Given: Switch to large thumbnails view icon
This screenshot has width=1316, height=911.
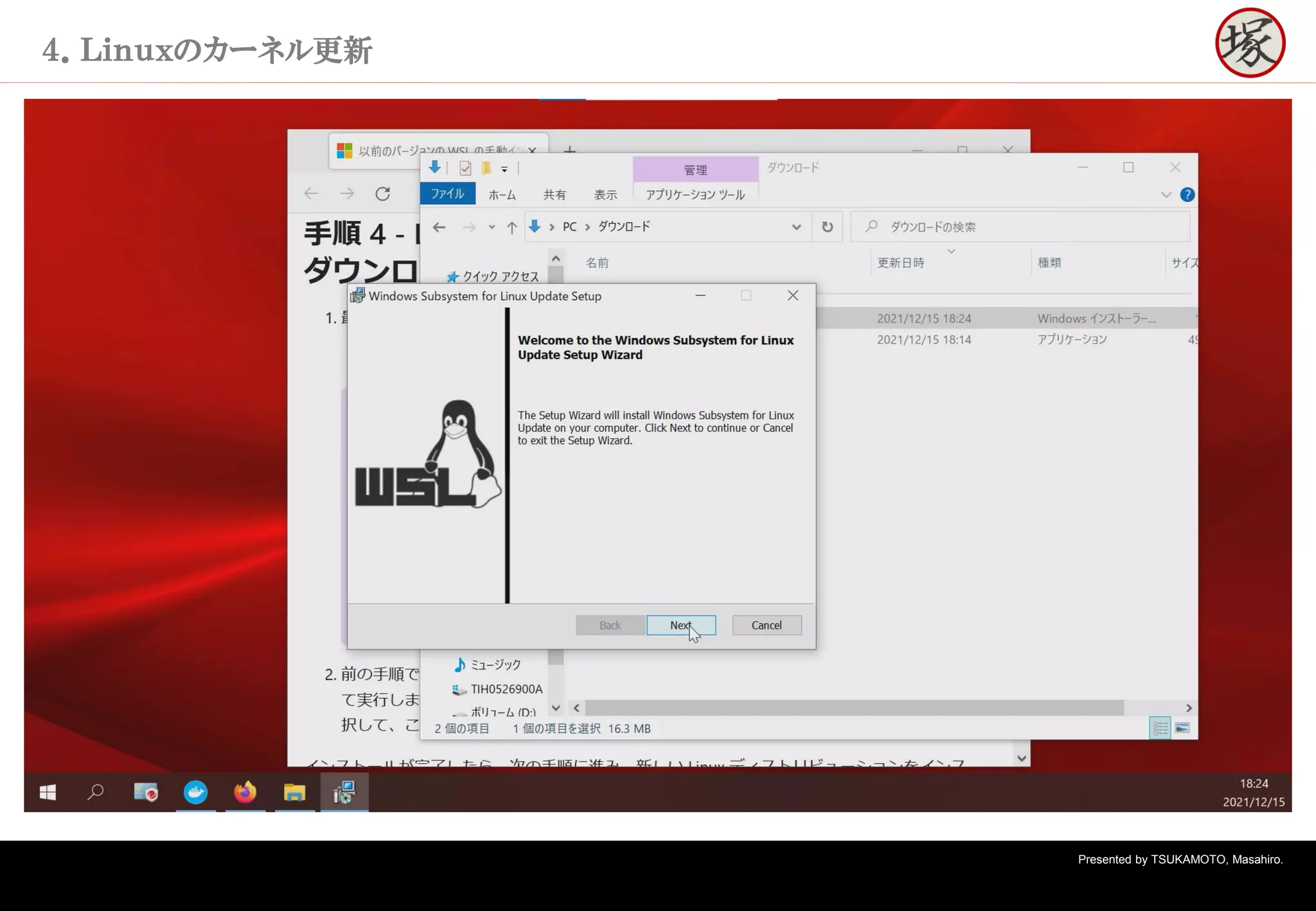Looking at the screenshot, I should (x=1182, y=729).
